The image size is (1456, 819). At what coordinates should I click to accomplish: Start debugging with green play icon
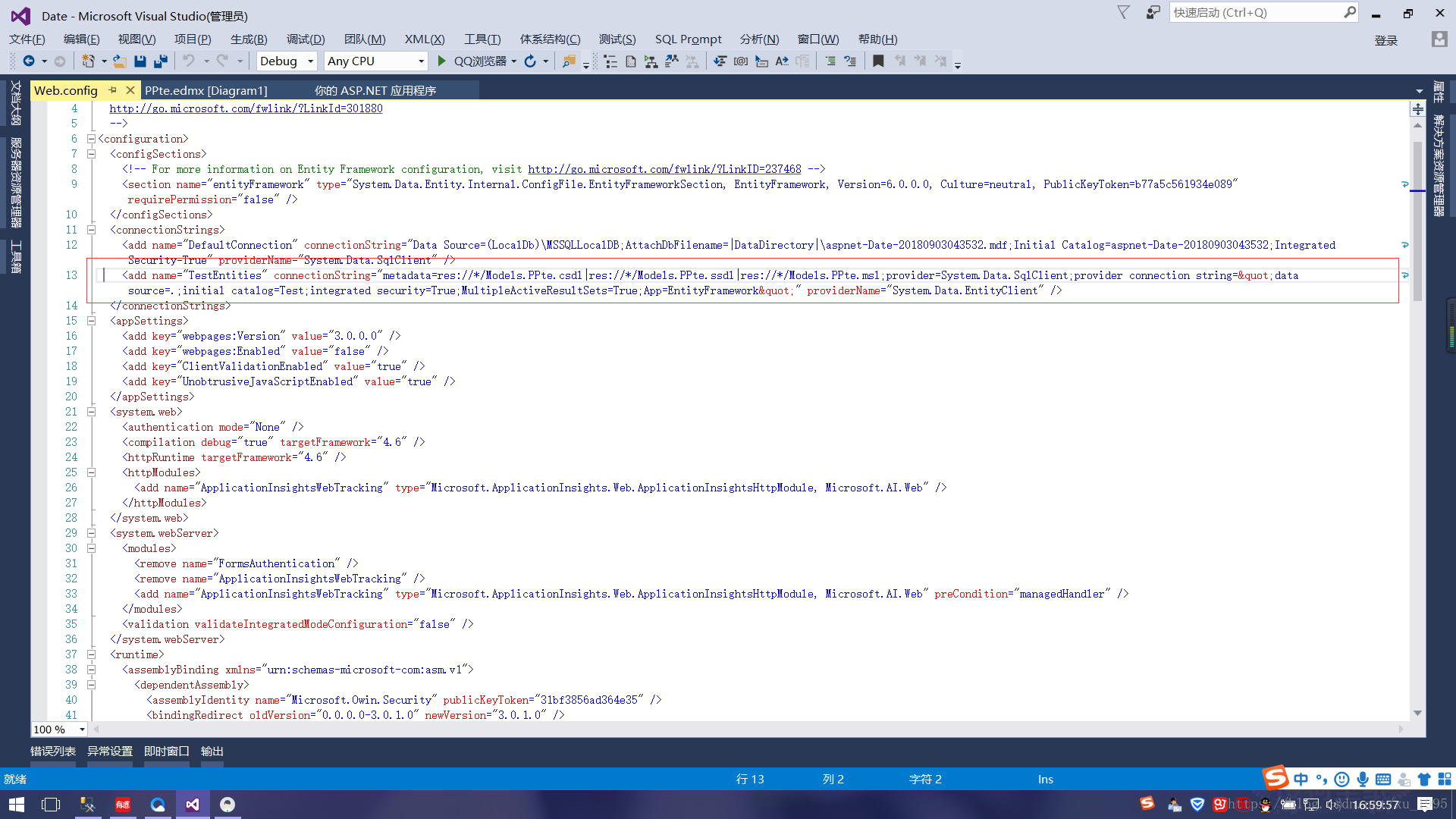click(x=442, y=61)
